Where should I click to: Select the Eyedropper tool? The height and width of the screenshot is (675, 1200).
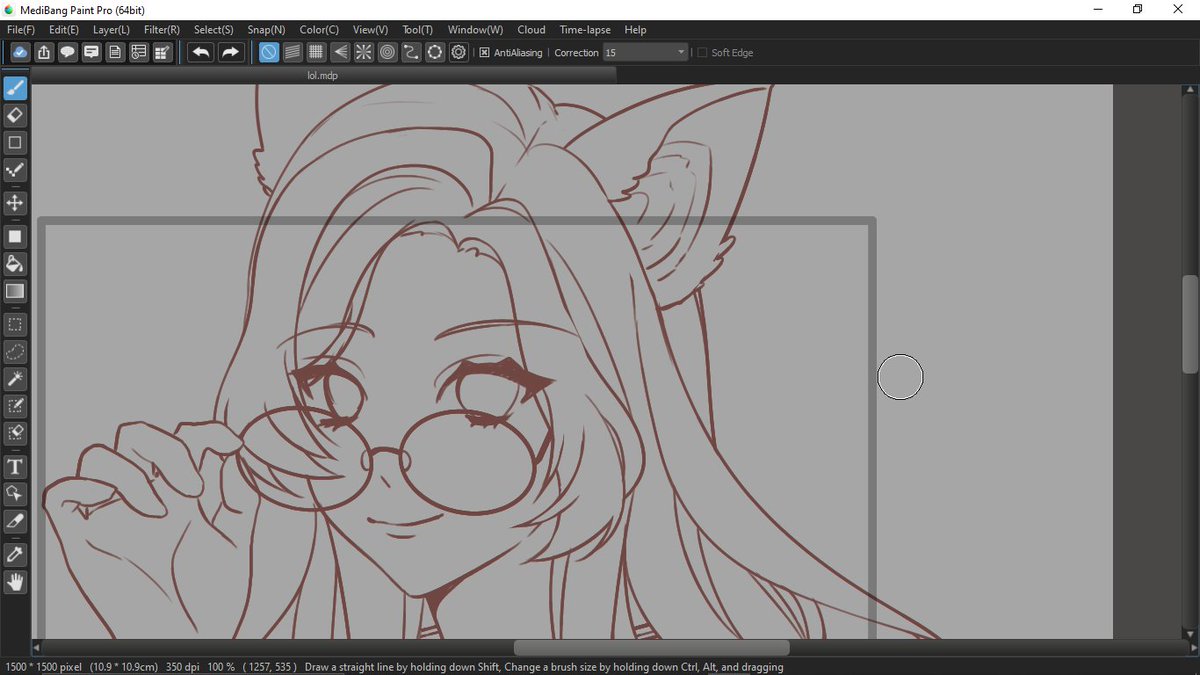click(15, 555)
